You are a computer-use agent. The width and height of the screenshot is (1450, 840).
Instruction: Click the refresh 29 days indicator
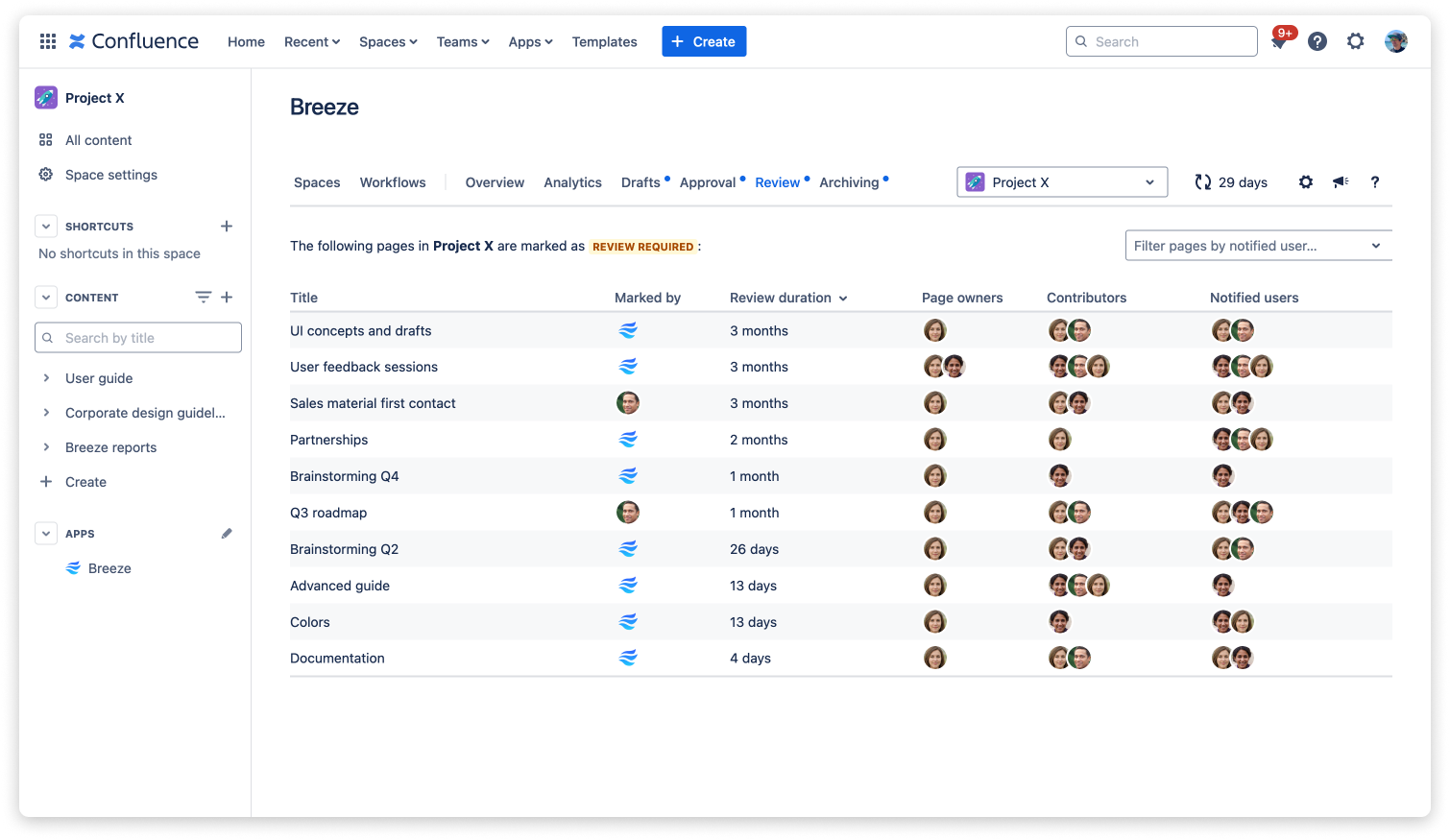tap(1231, 182)
